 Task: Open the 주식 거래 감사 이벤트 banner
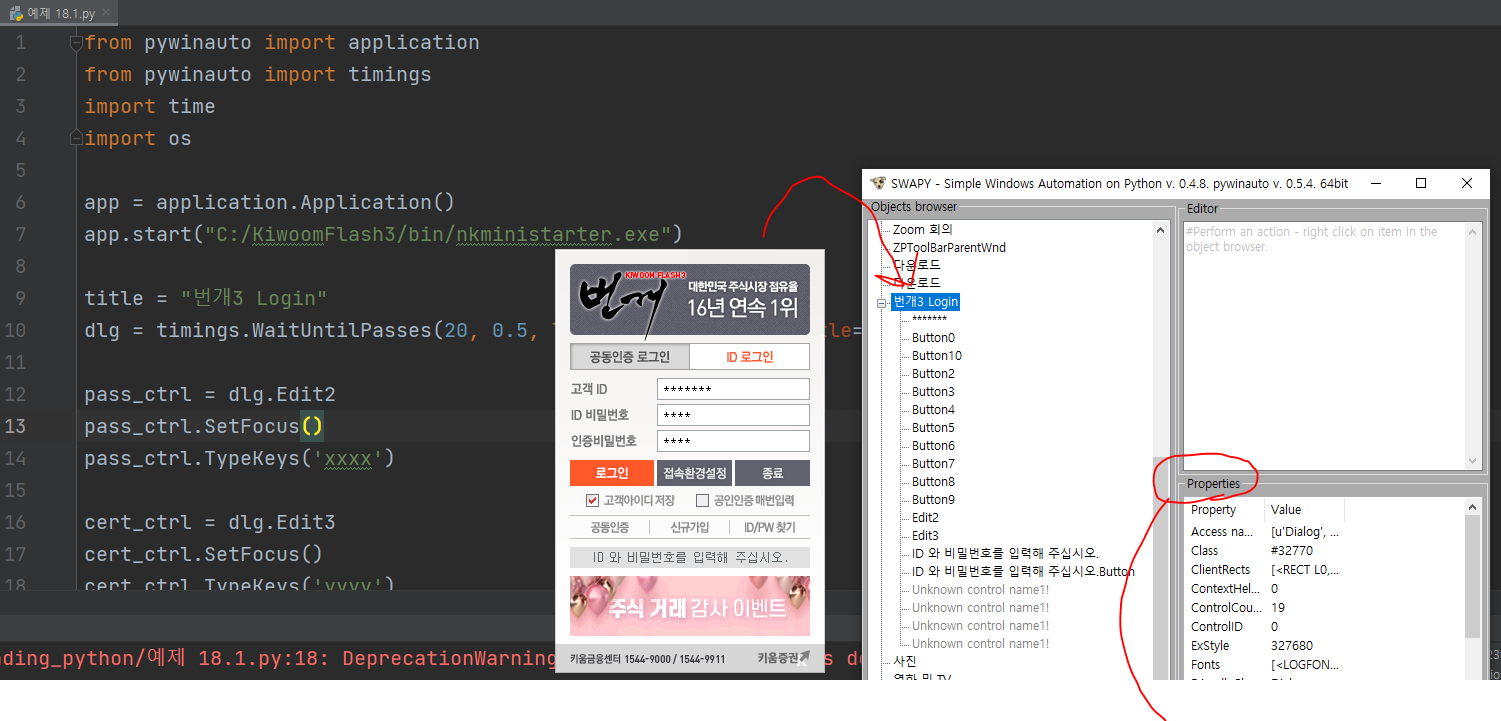tap(689, 606)
